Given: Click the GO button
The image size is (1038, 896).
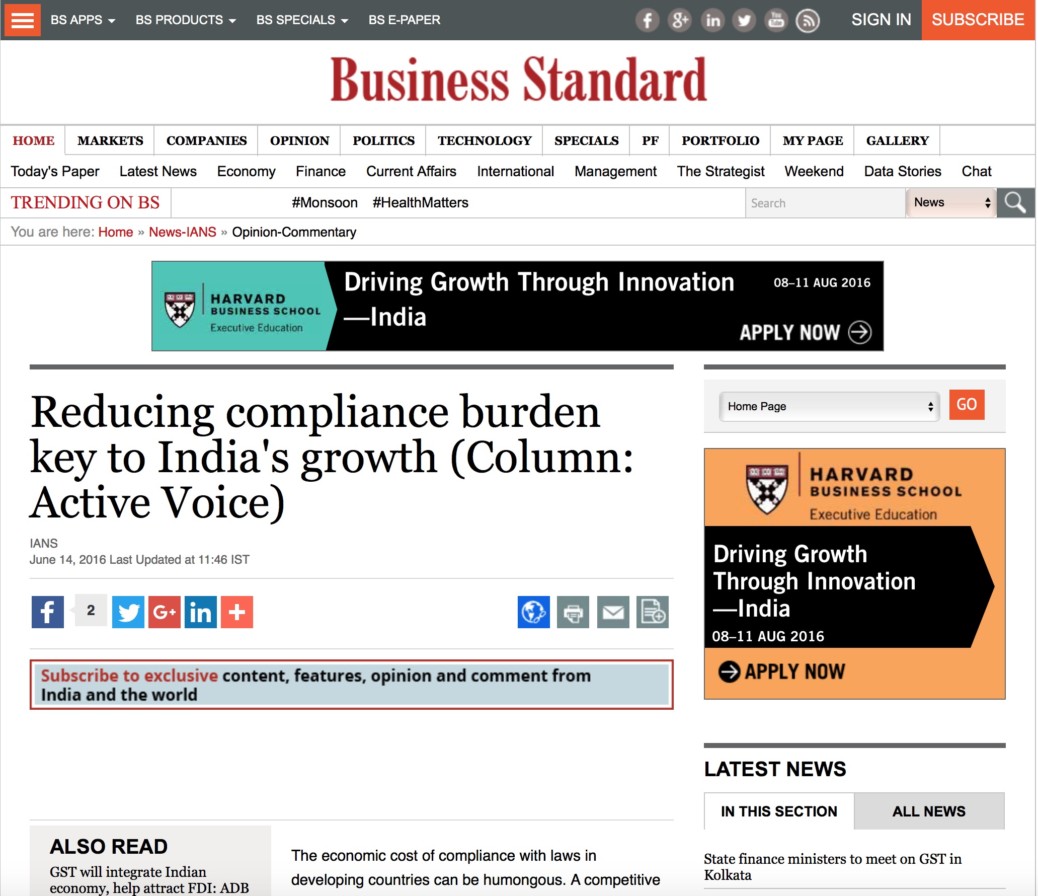Looking at the screenshot, I should pyautogui.click(x=967, y=405).
